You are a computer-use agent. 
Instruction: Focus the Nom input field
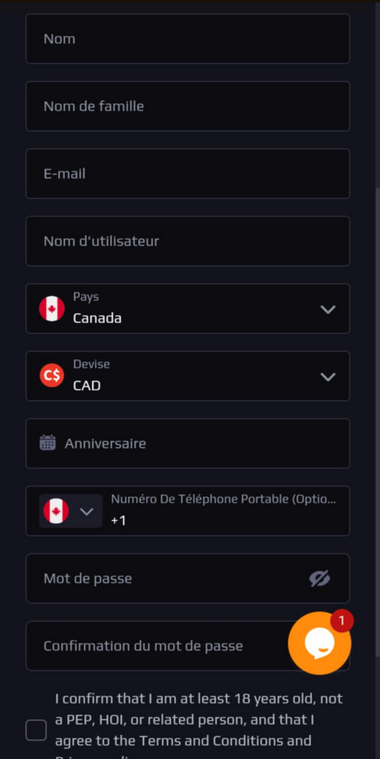point(188,39)
